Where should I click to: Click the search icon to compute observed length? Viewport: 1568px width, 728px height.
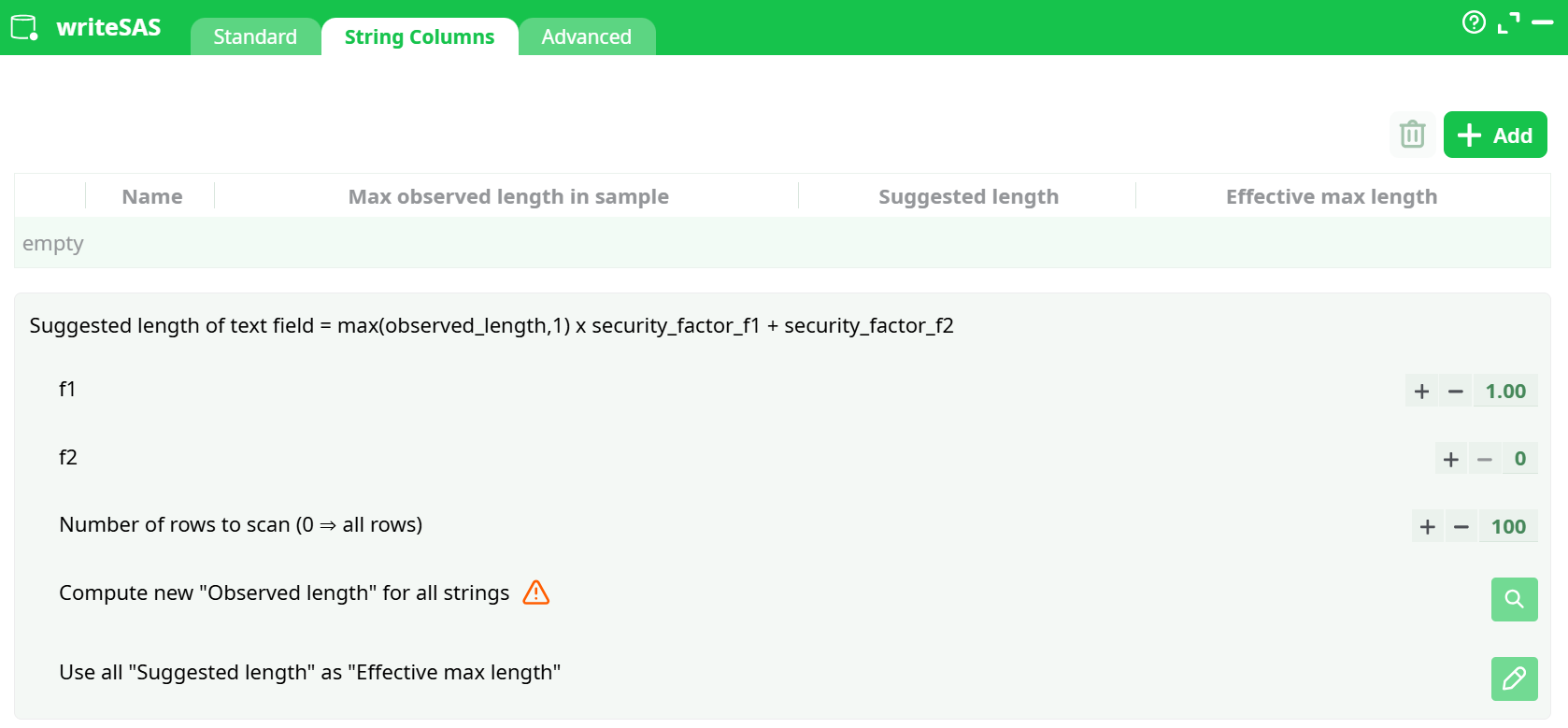point(1514,599)
